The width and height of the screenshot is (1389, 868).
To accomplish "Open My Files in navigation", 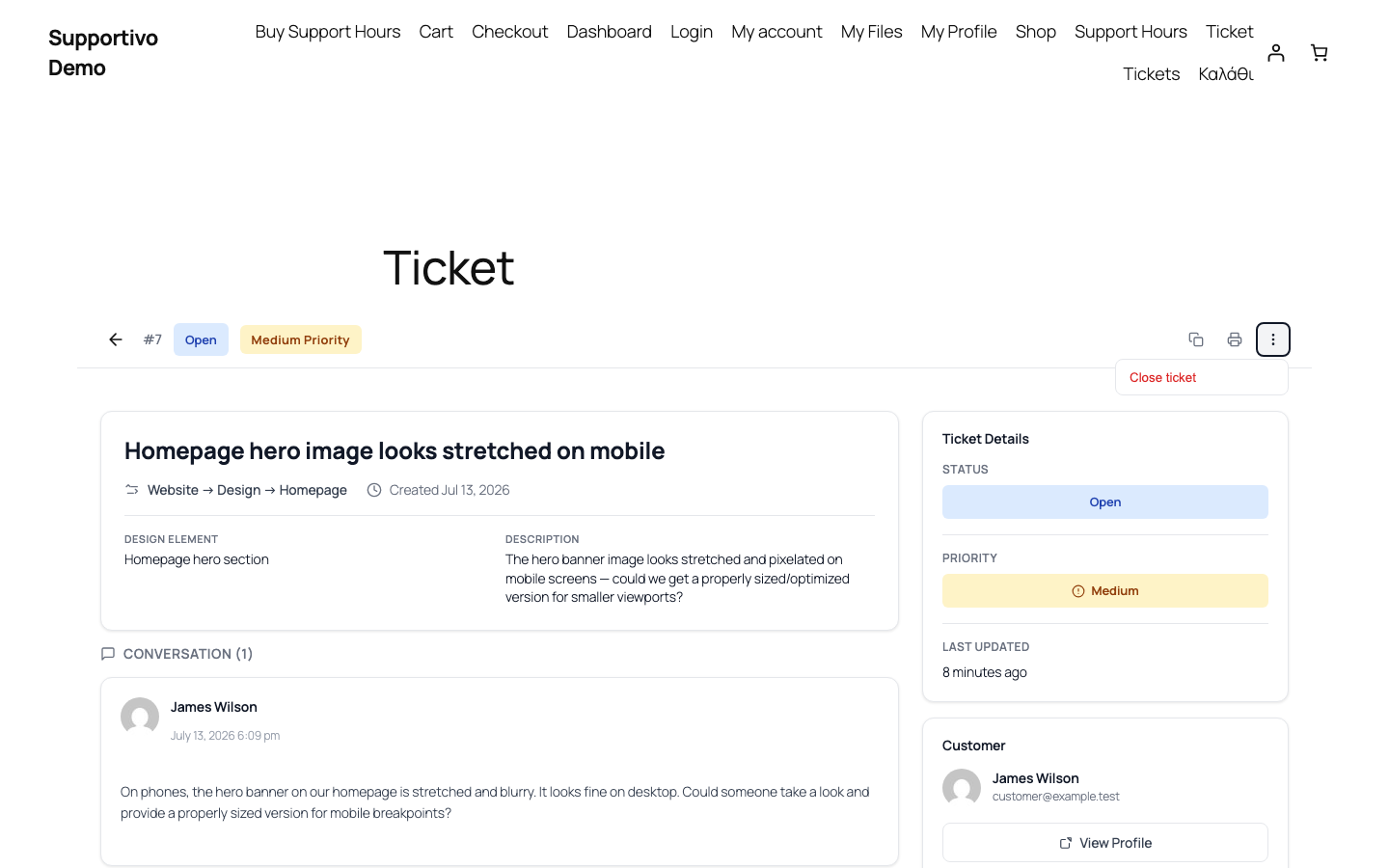I will point(872,32).
